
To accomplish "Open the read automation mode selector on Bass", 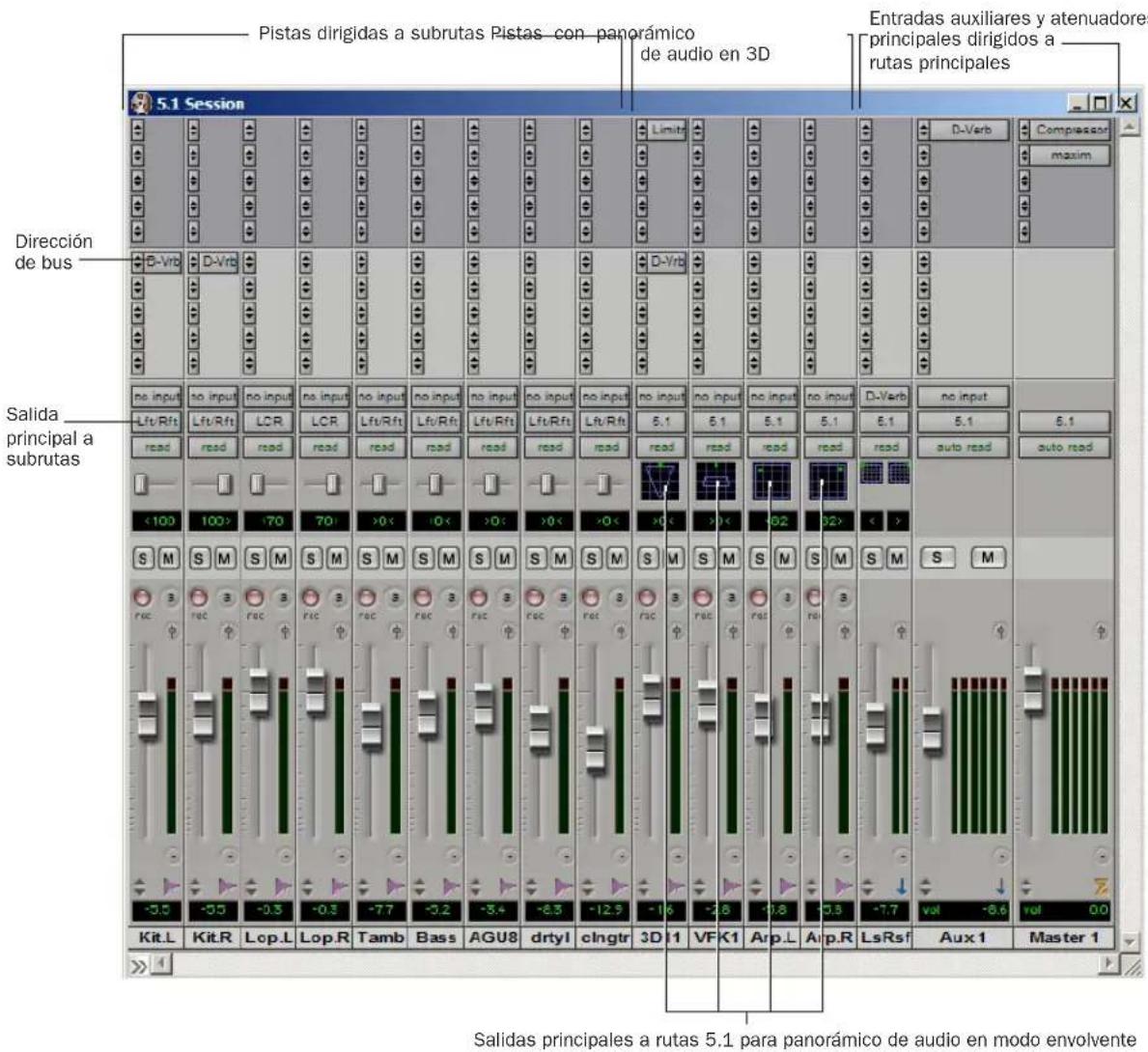I will click(x=437, y=447).
